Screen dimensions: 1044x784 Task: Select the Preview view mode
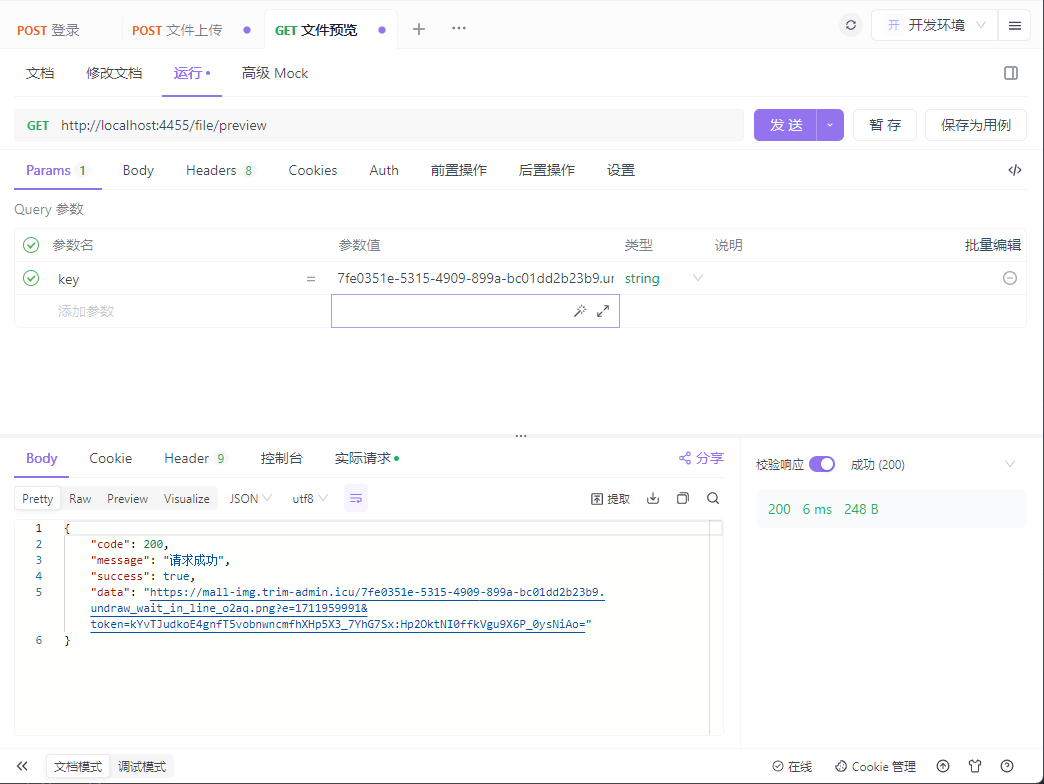127,498
